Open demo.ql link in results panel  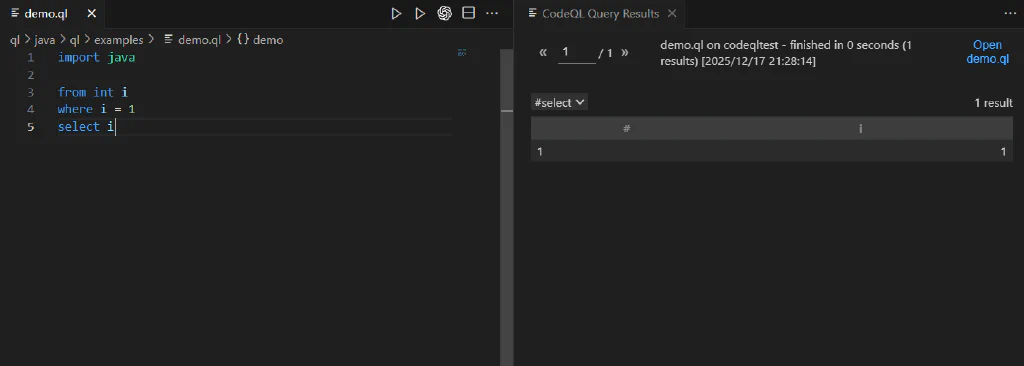987,52
